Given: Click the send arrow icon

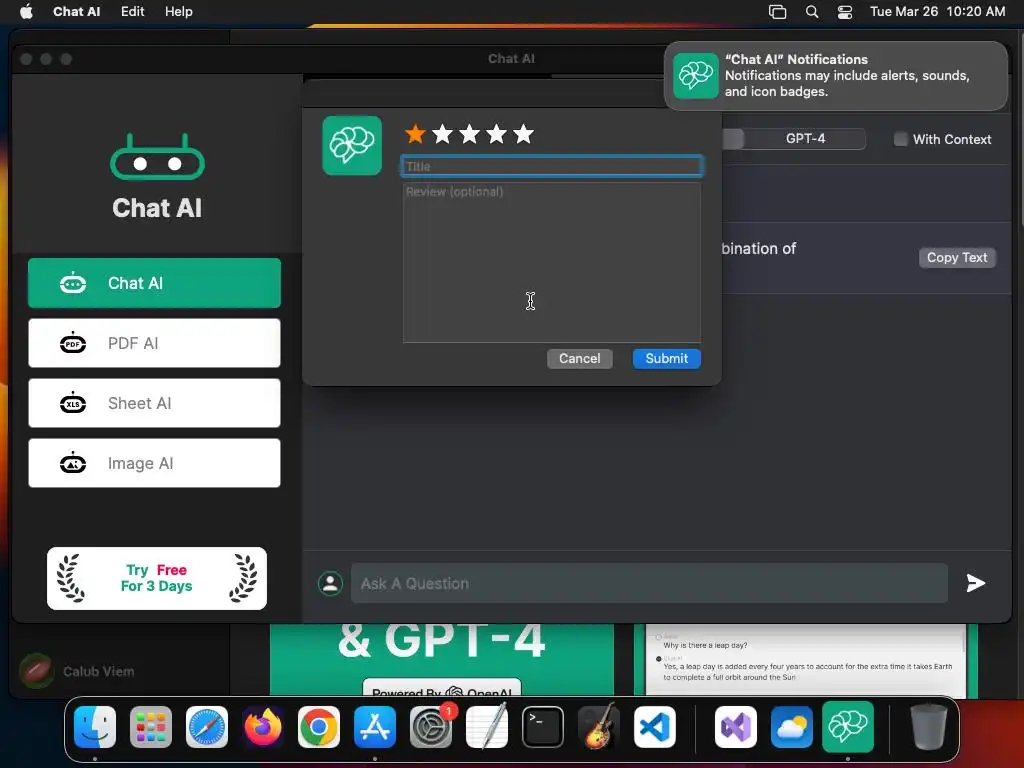Looking at the screenshot, I should 976,583.
